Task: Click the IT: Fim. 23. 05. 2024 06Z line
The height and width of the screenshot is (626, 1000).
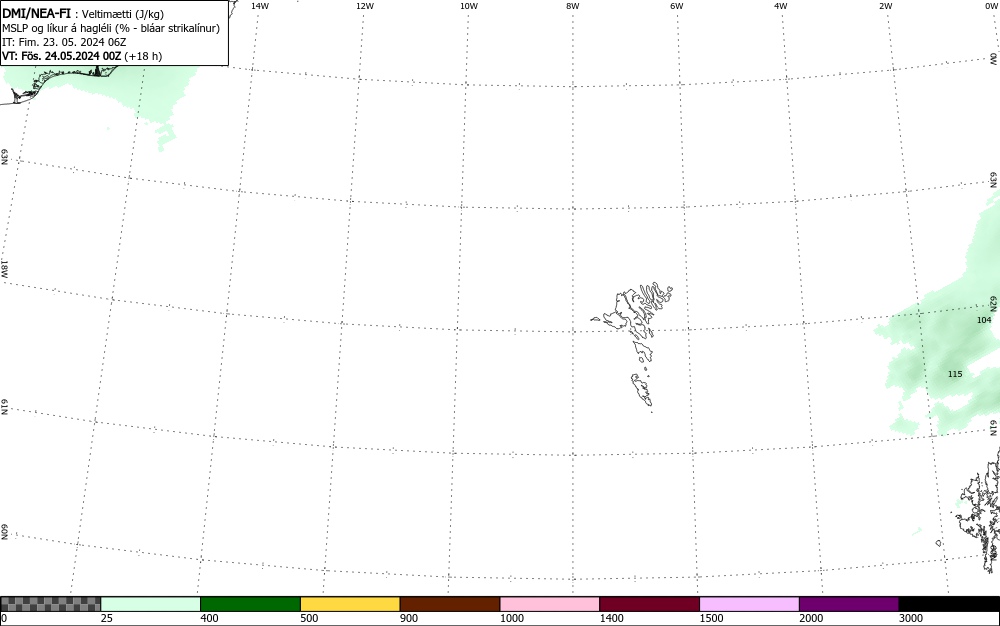Action: pyautogui.click(x=64, y=42)
